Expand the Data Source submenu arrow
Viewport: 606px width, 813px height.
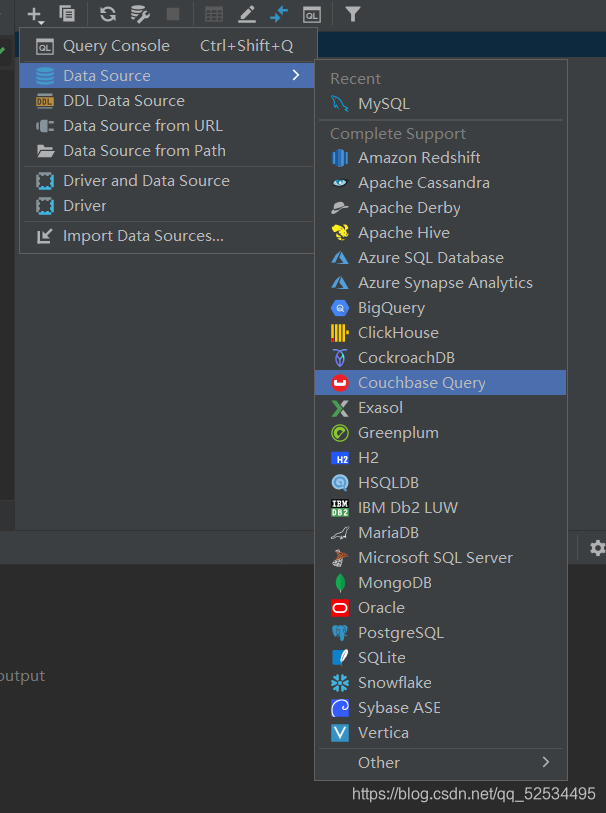[x=295, y=75]
